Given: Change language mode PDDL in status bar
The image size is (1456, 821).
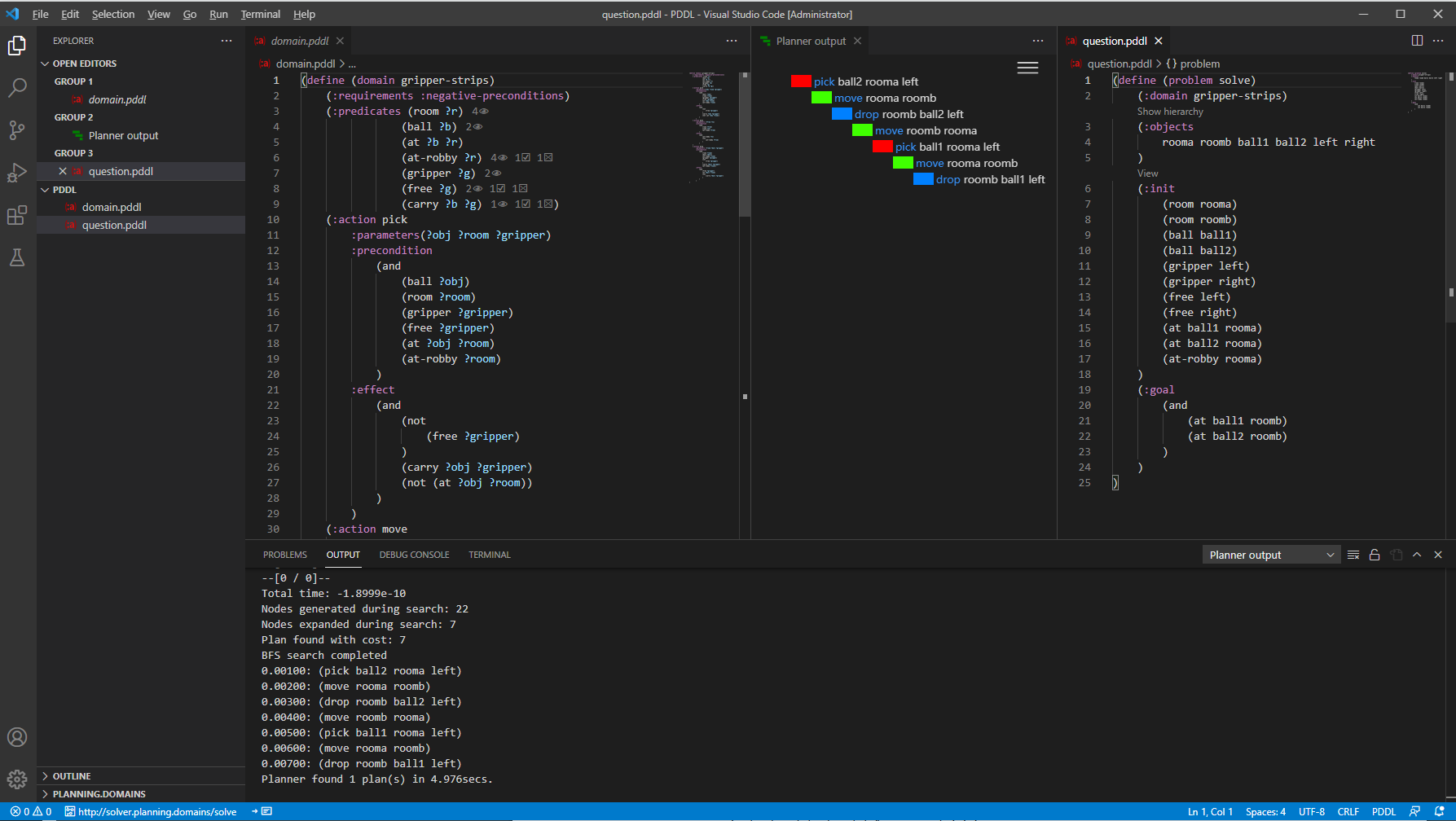Looking at the screenshot, I should point(1383,812).
